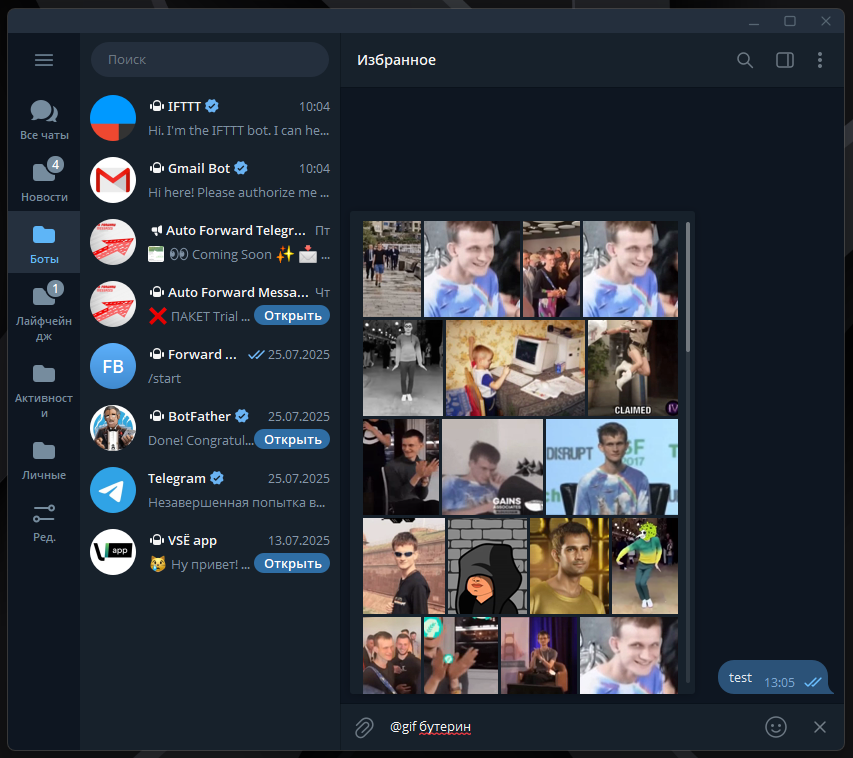The height and width of the screenshot is (758, 853).
Task: Select the DISRUPT stage GIF thumbnail
Action: (x=611, y=467)
